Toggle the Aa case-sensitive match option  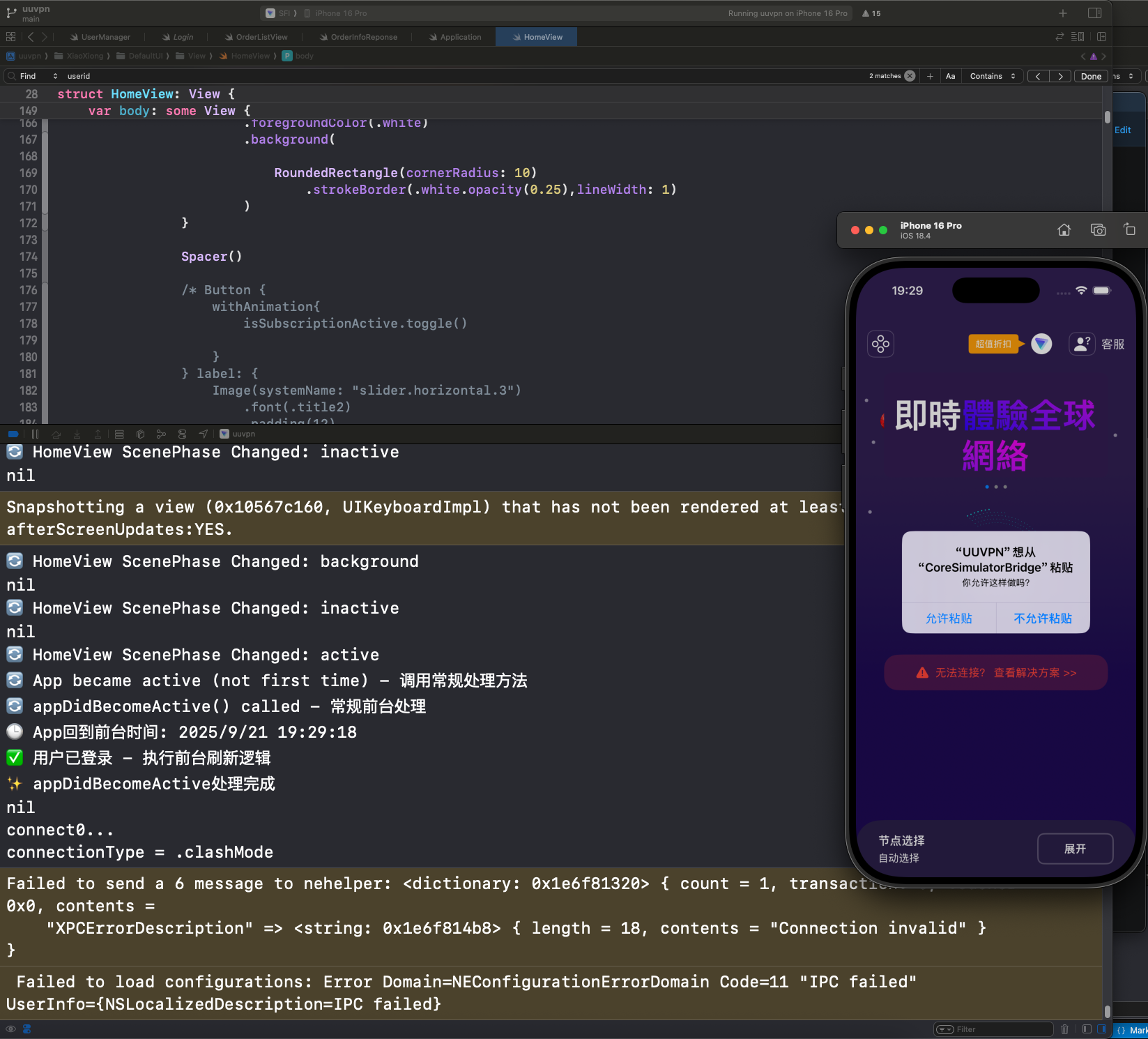[950, 76]
